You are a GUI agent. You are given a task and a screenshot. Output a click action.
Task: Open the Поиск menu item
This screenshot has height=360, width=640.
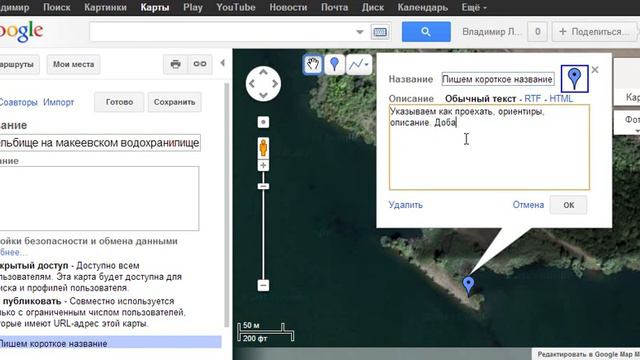[57, 7]
